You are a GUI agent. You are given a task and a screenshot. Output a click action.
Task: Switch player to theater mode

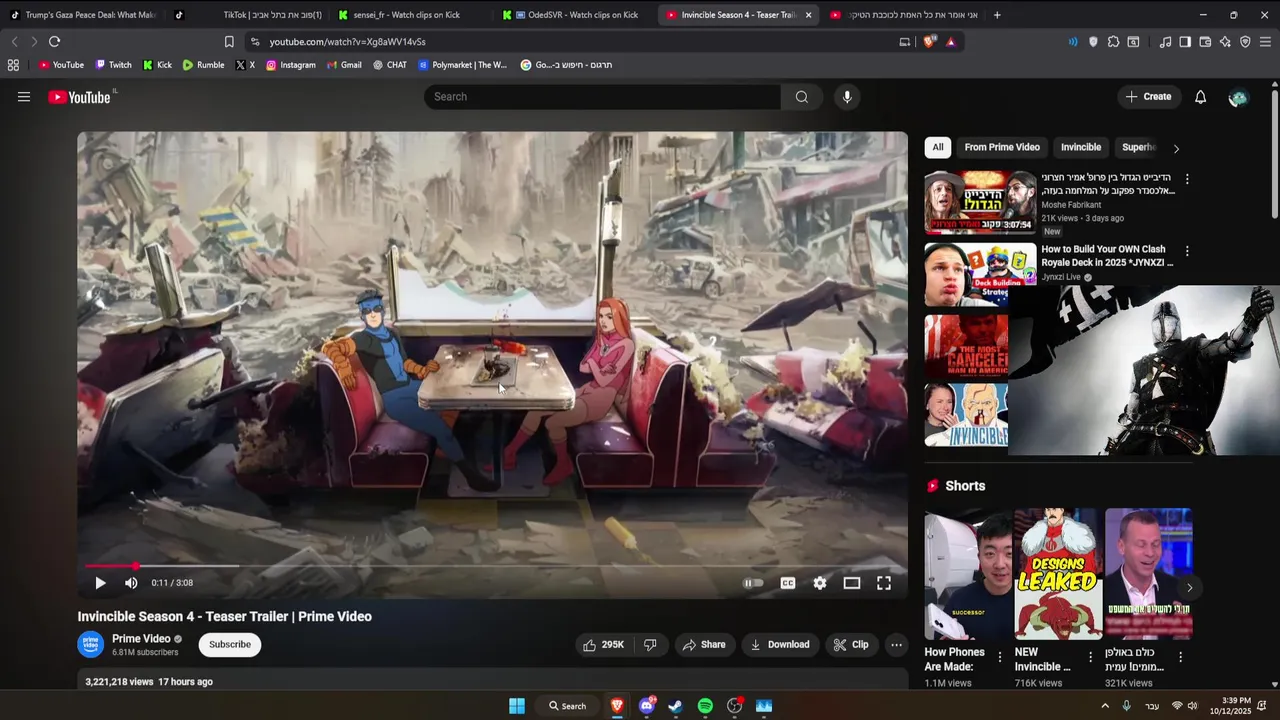852,583
